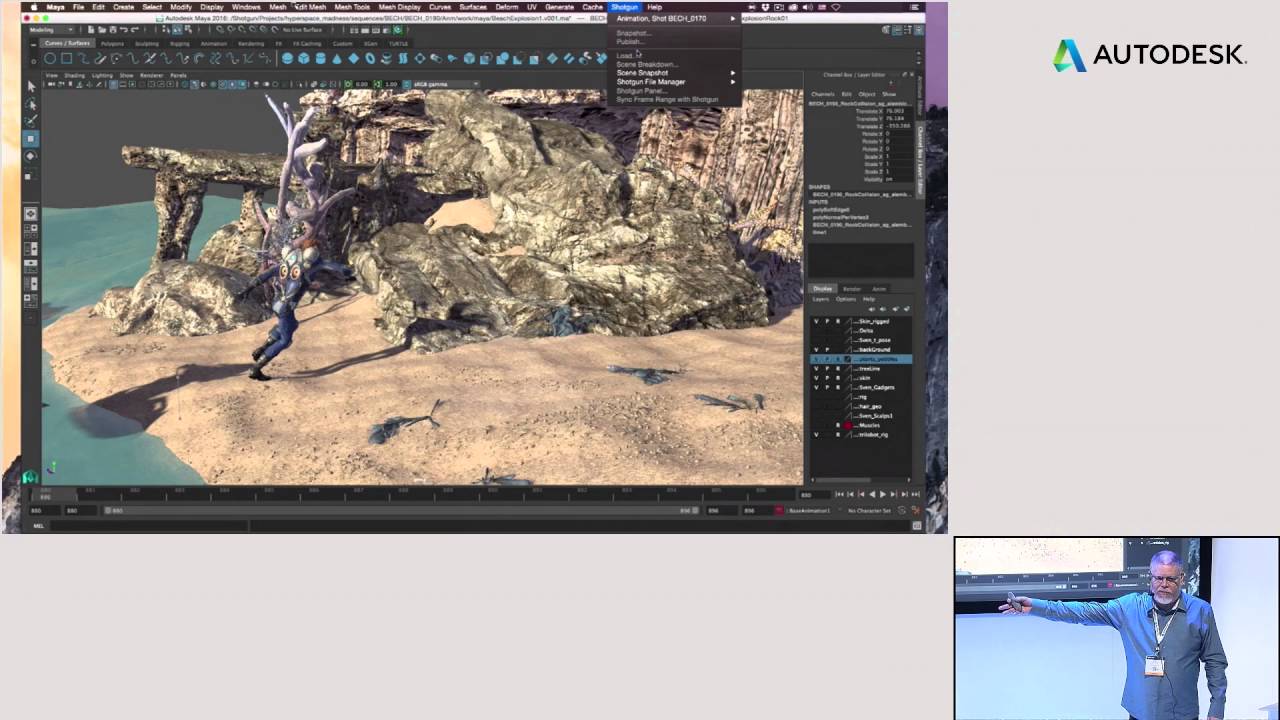
Task: Toggle visibility of backGround layer
Action: click(816, 349)
